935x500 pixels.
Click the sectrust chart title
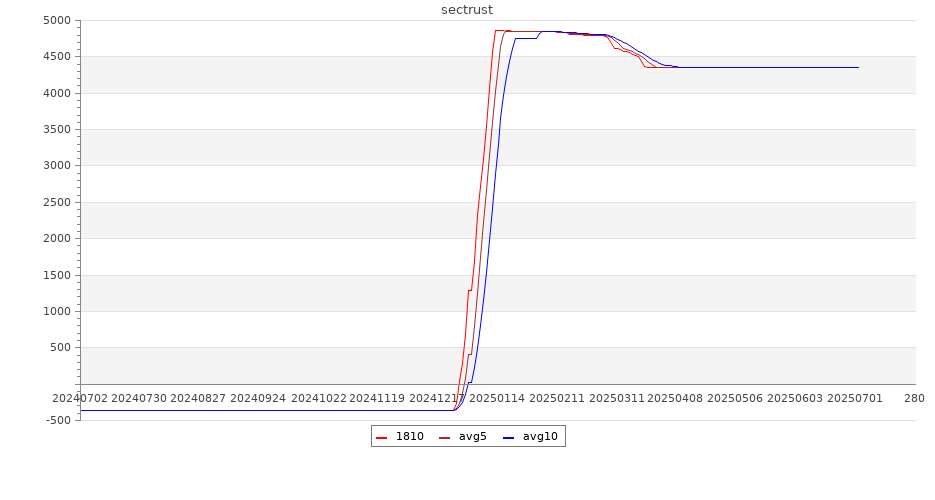(467, 10)
